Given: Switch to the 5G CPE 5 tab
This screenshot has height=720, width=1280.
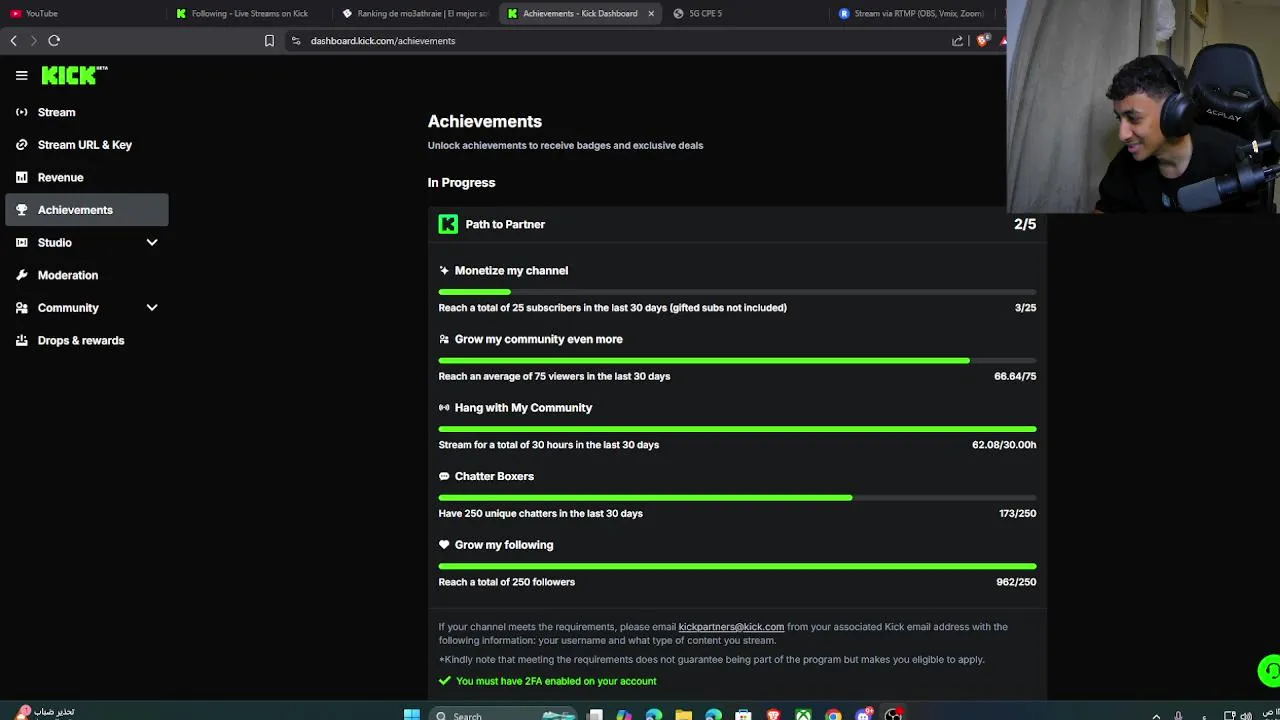Looking at the screenshot, I should (x=745, y=13).
